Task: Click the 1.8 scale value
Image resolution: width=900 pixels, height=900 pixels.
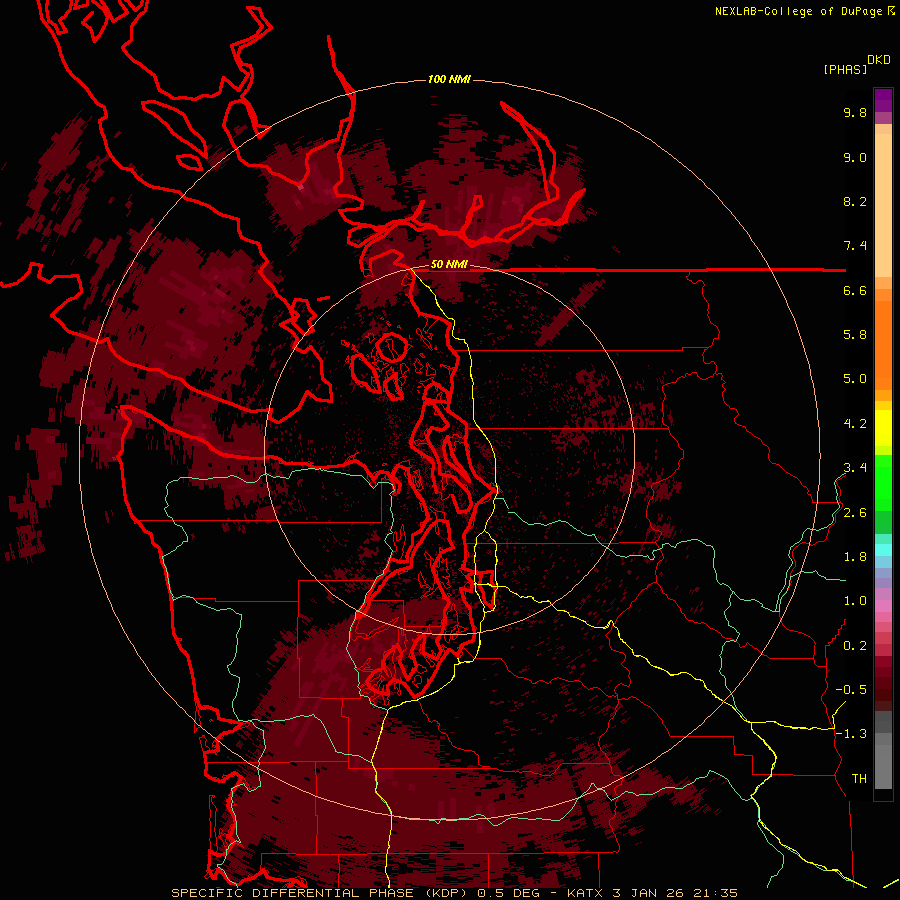Action: click(855, 557)
